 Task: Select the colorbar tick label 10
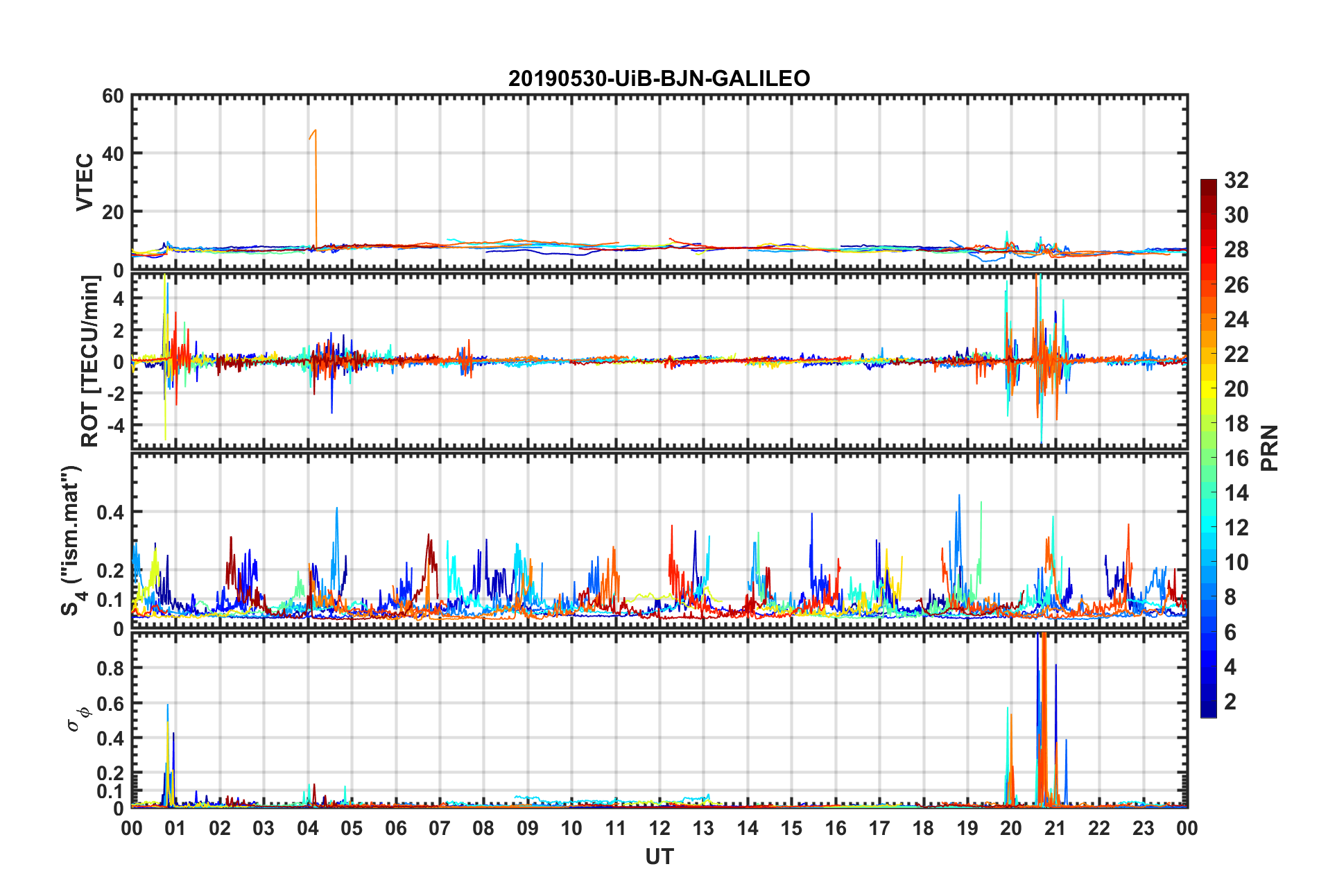[1236, 562]
